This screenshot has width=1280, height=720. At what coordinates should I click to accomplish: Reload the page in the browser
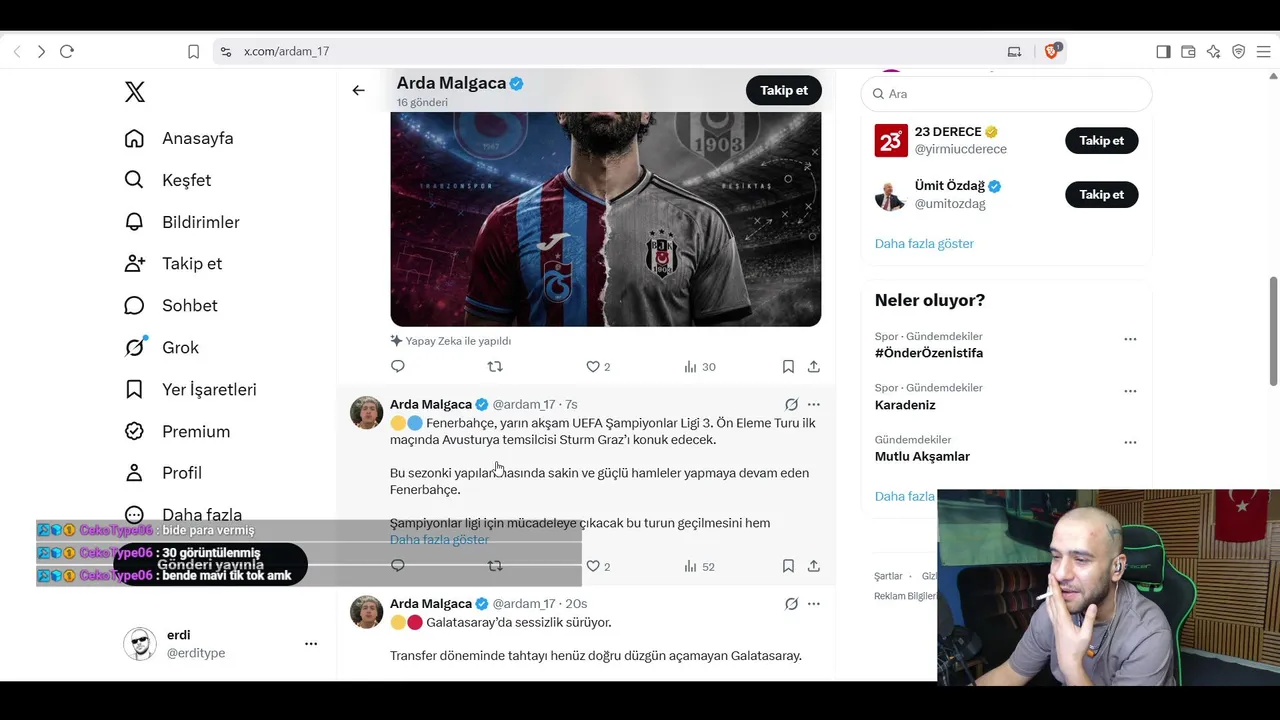(x=67, y=51)
